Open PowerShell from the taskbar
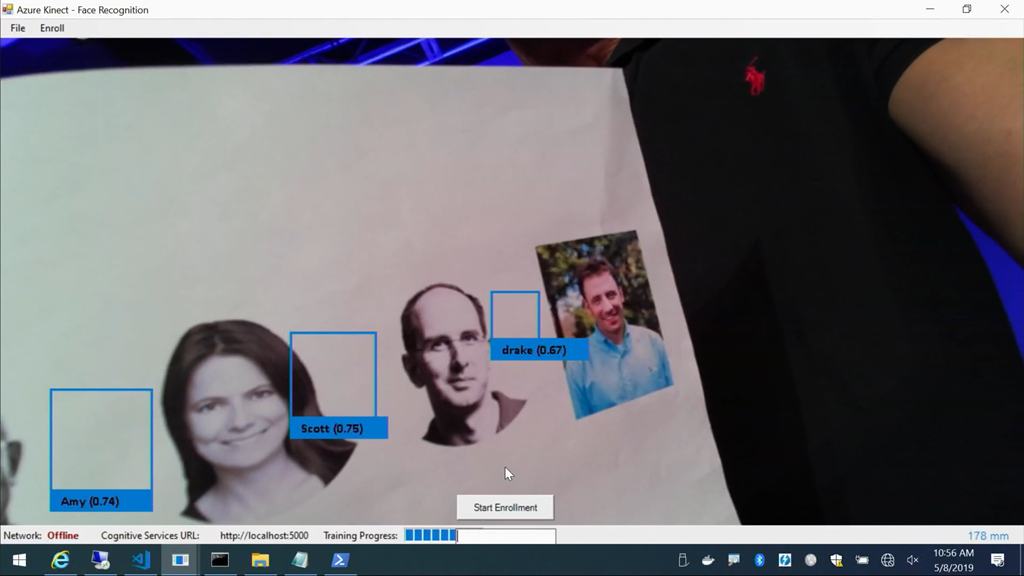The image size is (1024, 576). tap(340, 560)
